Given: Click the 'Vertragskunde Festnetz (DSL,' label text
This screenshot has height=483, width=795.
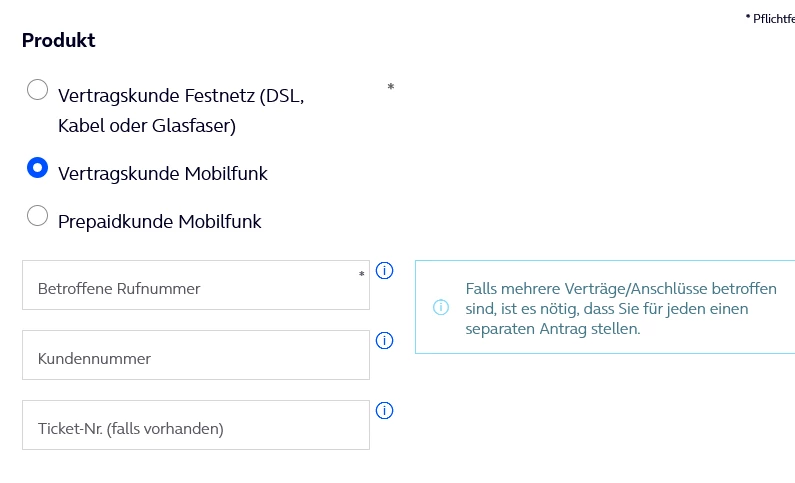Looking at the screenshot, I should pos(181,96).
